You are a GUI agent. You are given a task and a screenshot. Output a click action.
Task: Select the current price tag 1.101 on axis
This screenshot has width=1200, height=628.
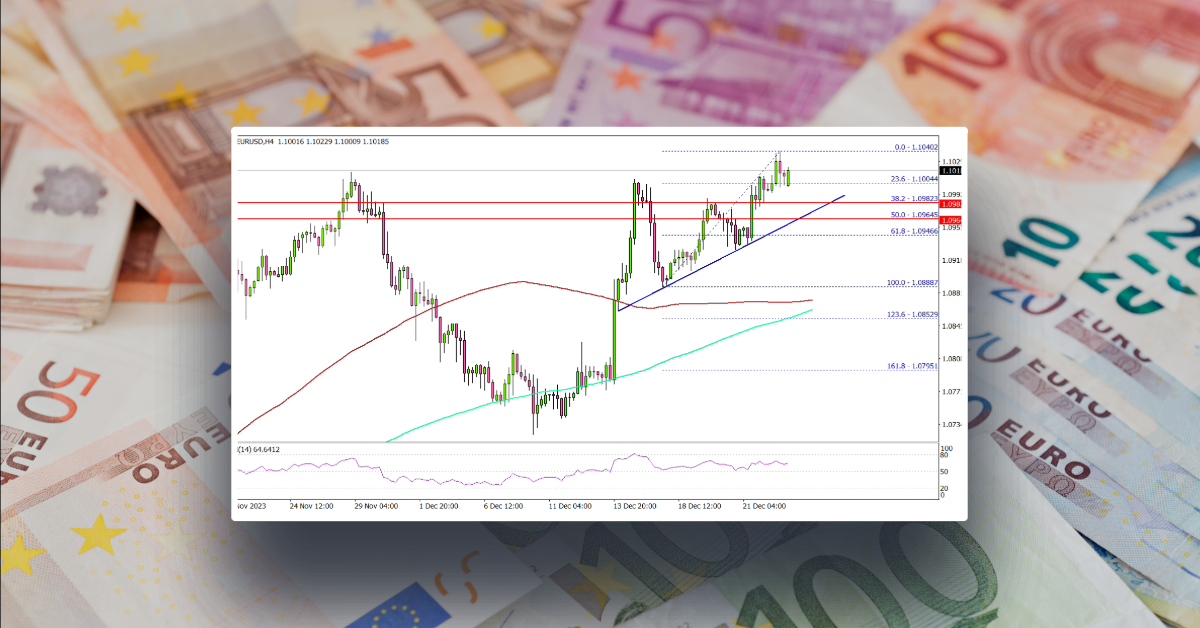[x=951, y=171]
